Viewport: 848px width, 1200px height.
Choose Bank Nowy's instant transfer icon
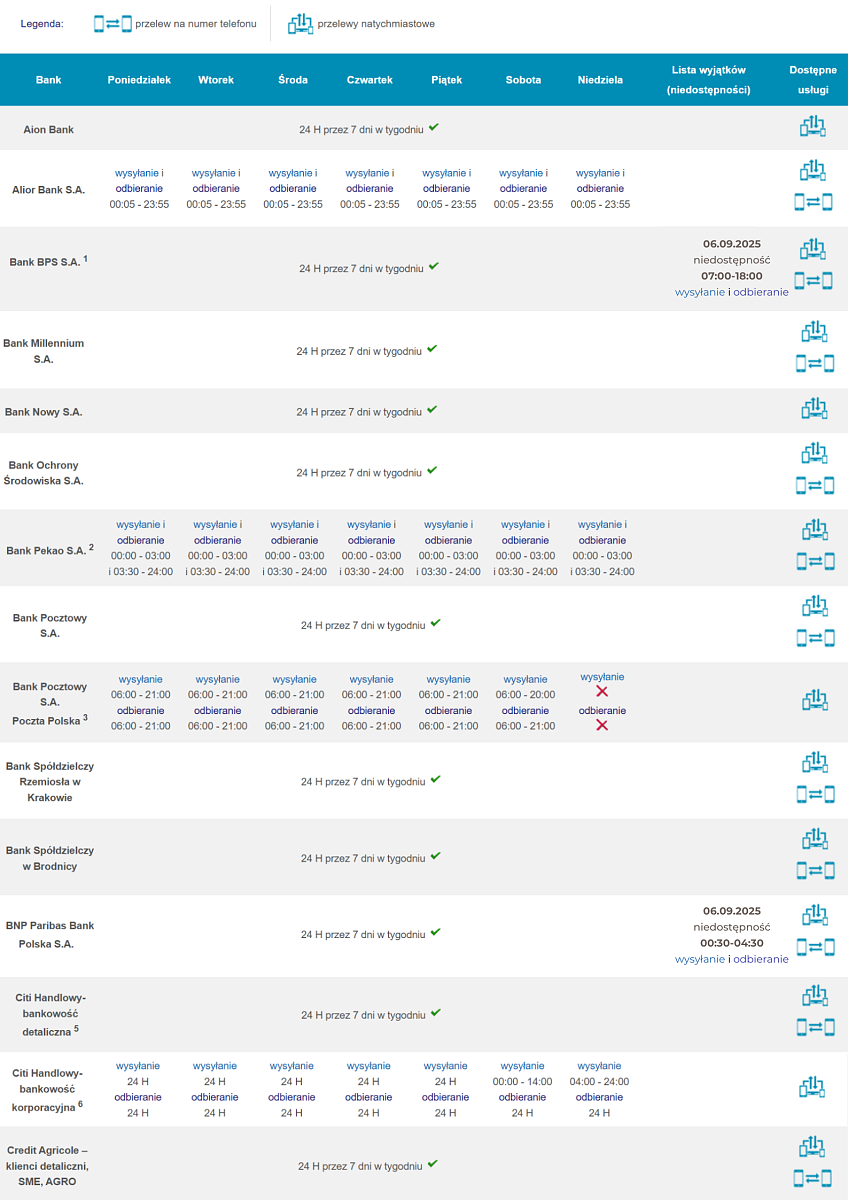814,409
